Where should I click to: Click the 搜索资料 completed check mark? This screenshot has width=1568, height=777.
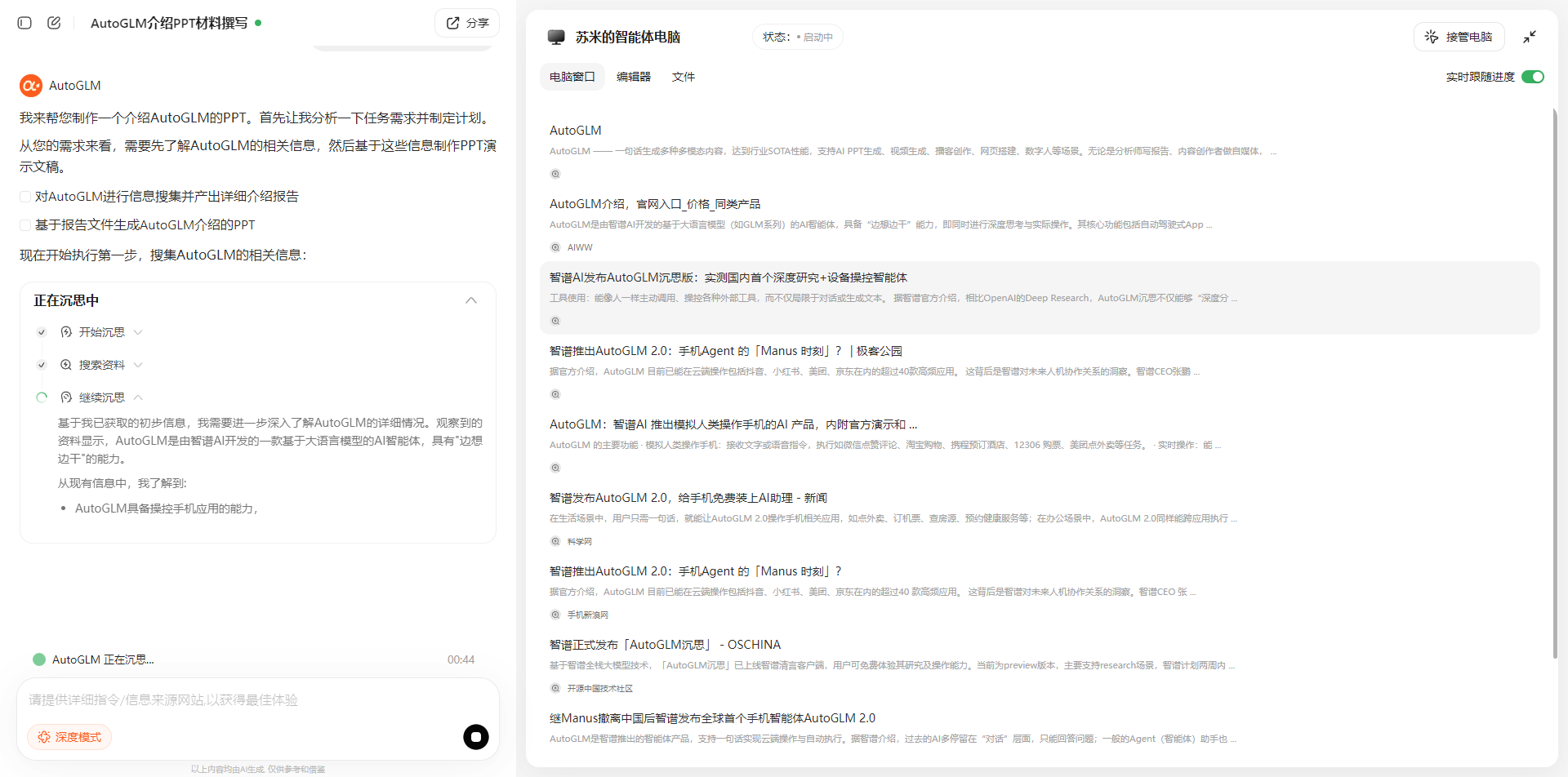pyautogui.click(x=42, y=365)
